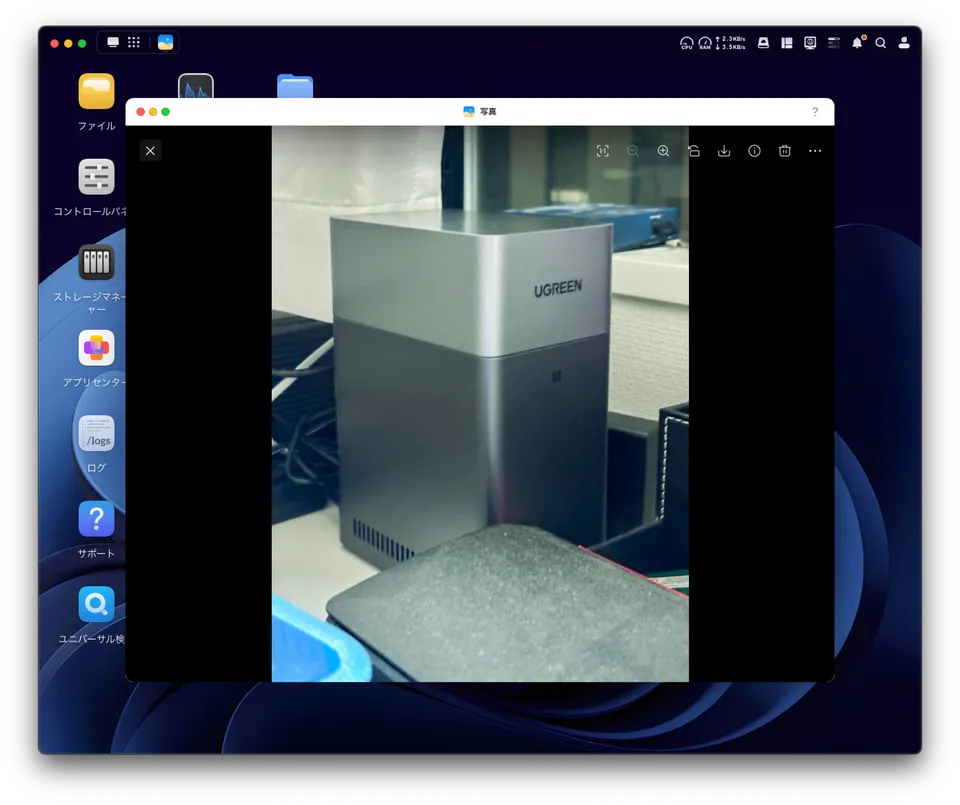Open the user account menu
Viewport: 960px width, 805px height.
(x=904, y=43)
